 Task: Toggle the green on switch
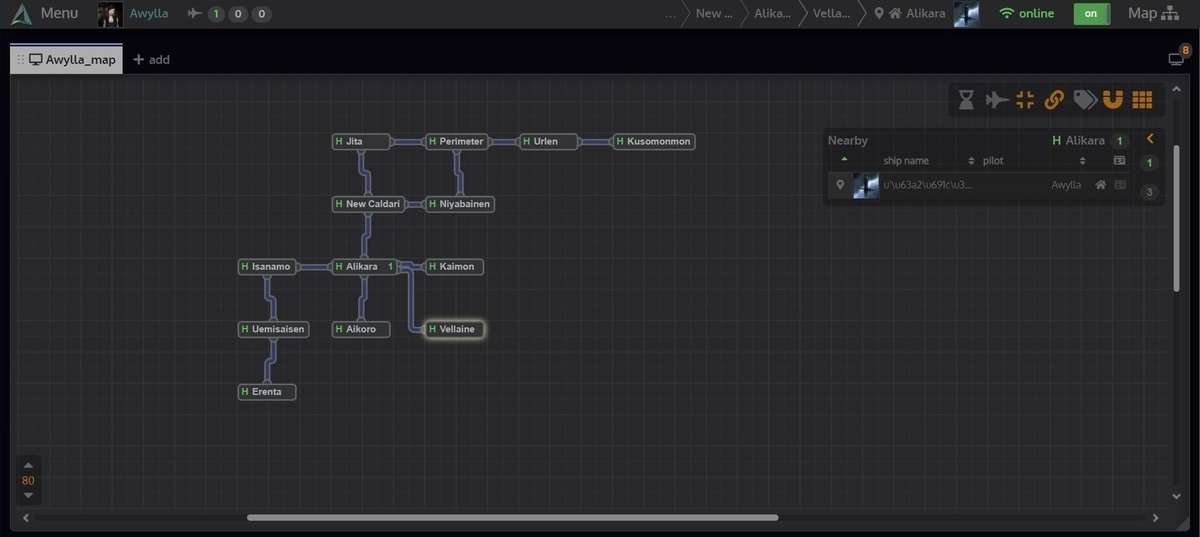coord(1091,14)
